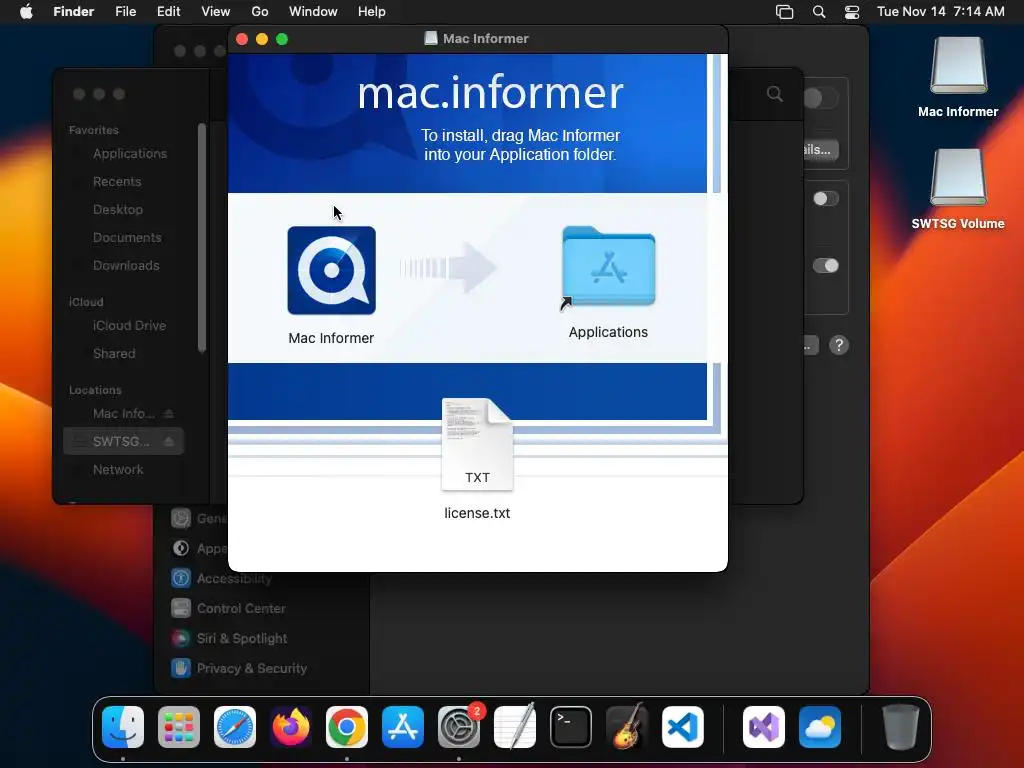Open Control Center in the menu bar

[x=852, y=12]
